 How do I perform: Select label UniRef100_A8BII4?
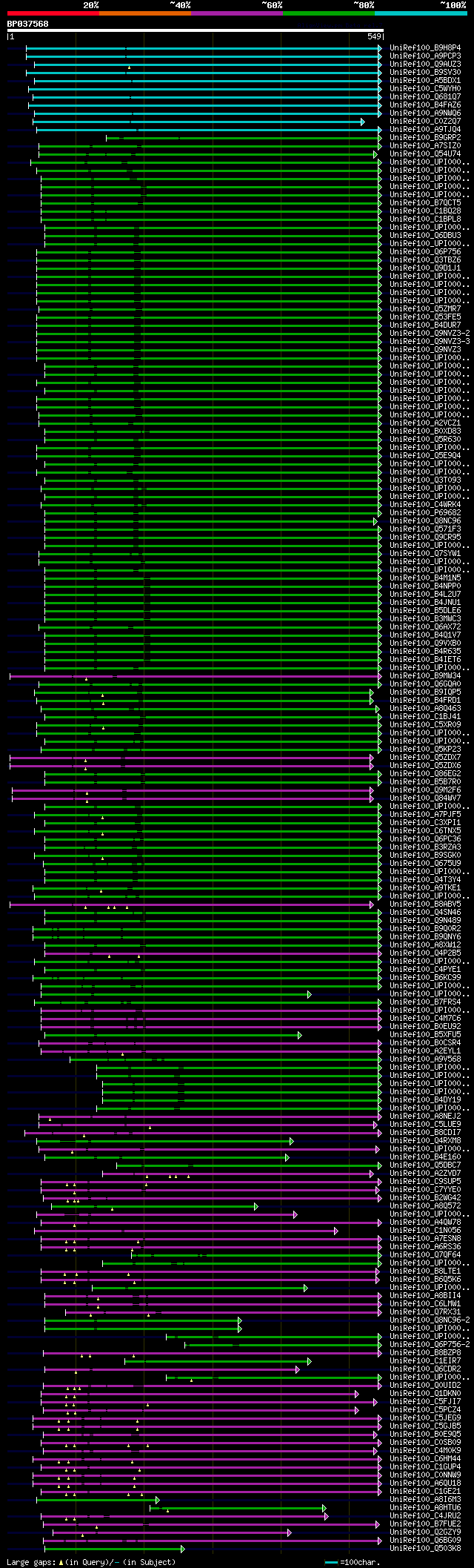coord(425,1296)
